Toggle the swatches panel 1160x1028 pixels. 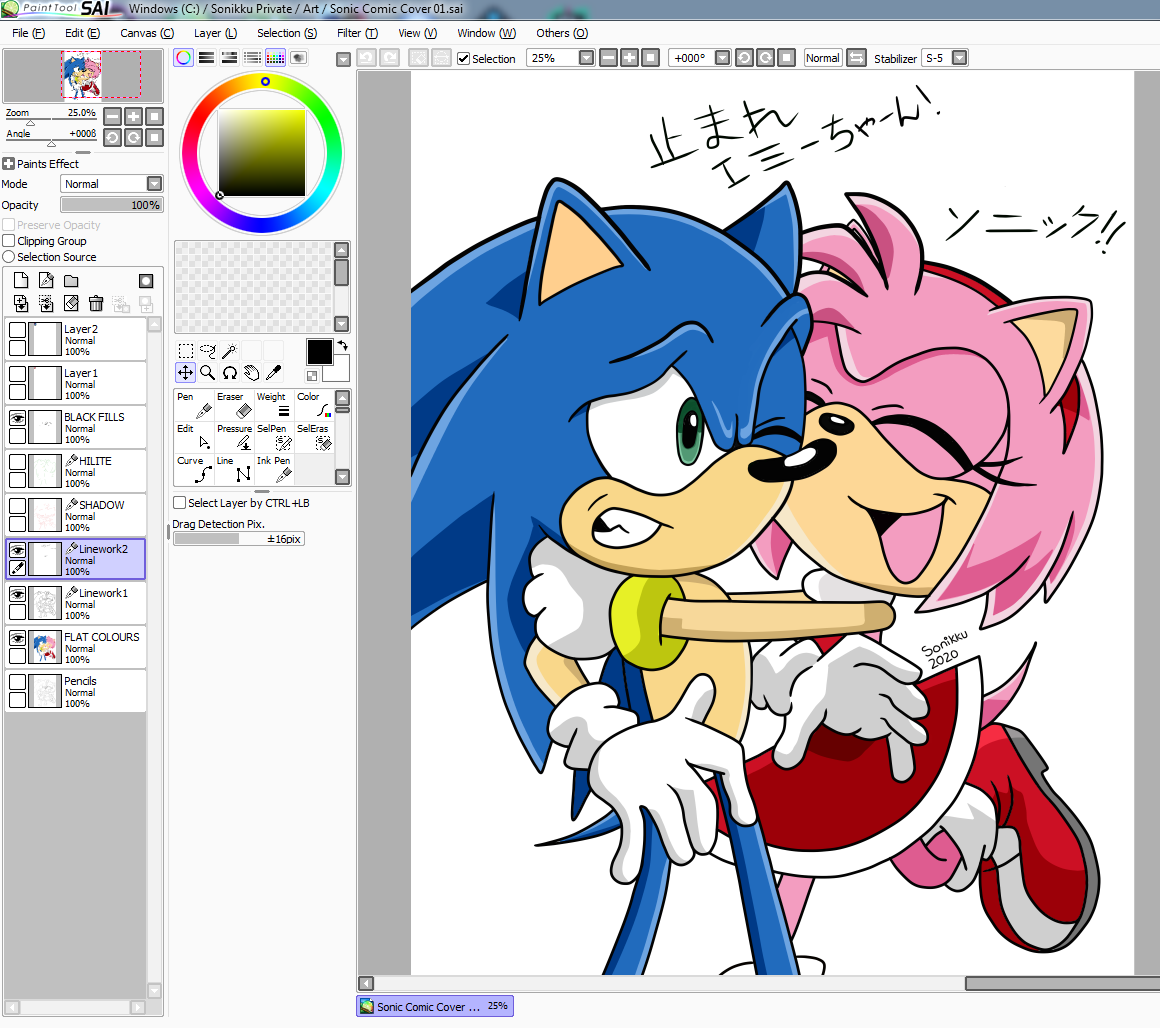click(275, 58)
